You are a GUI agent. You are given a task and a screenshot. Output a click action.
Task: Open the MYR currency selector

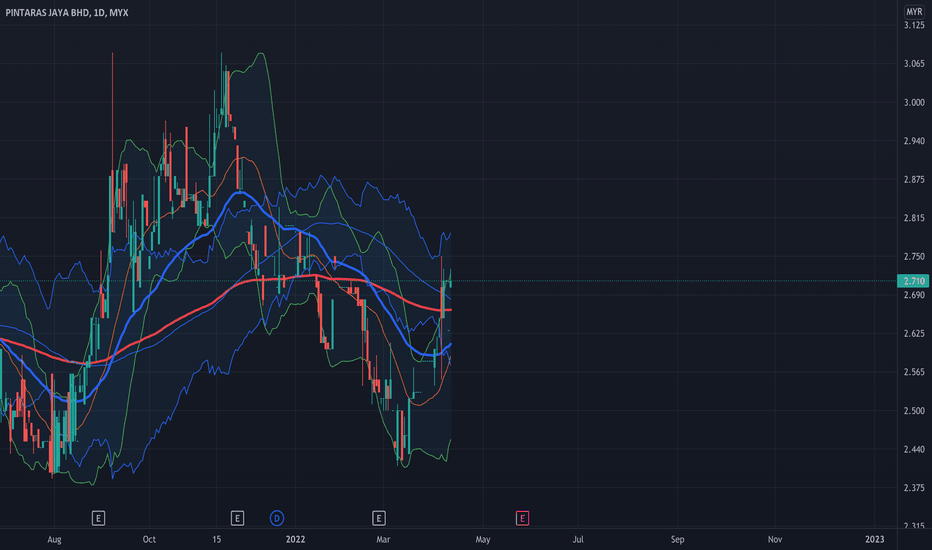tap(914, 12)
